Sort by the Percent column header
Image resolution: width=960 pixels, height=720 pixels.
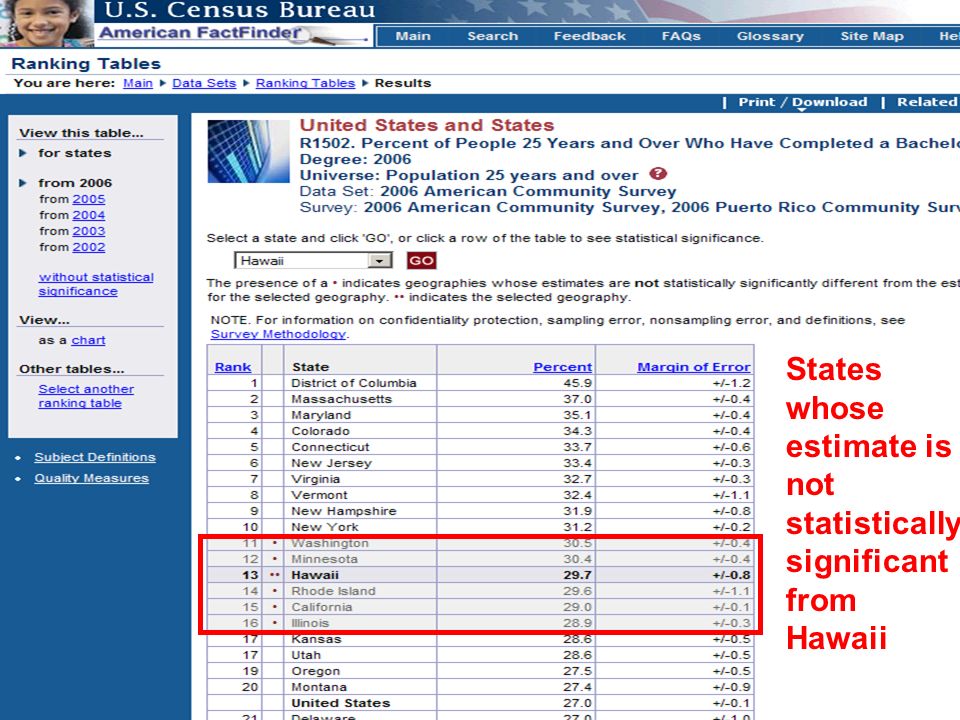[562, 367]
